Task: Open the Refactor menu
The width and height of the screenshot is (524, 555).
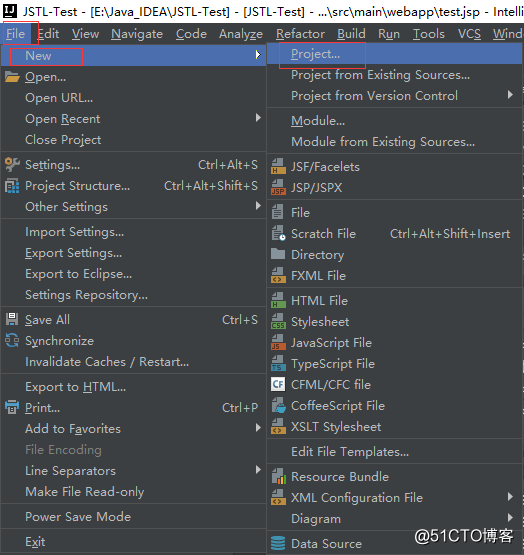Action: 300,34
